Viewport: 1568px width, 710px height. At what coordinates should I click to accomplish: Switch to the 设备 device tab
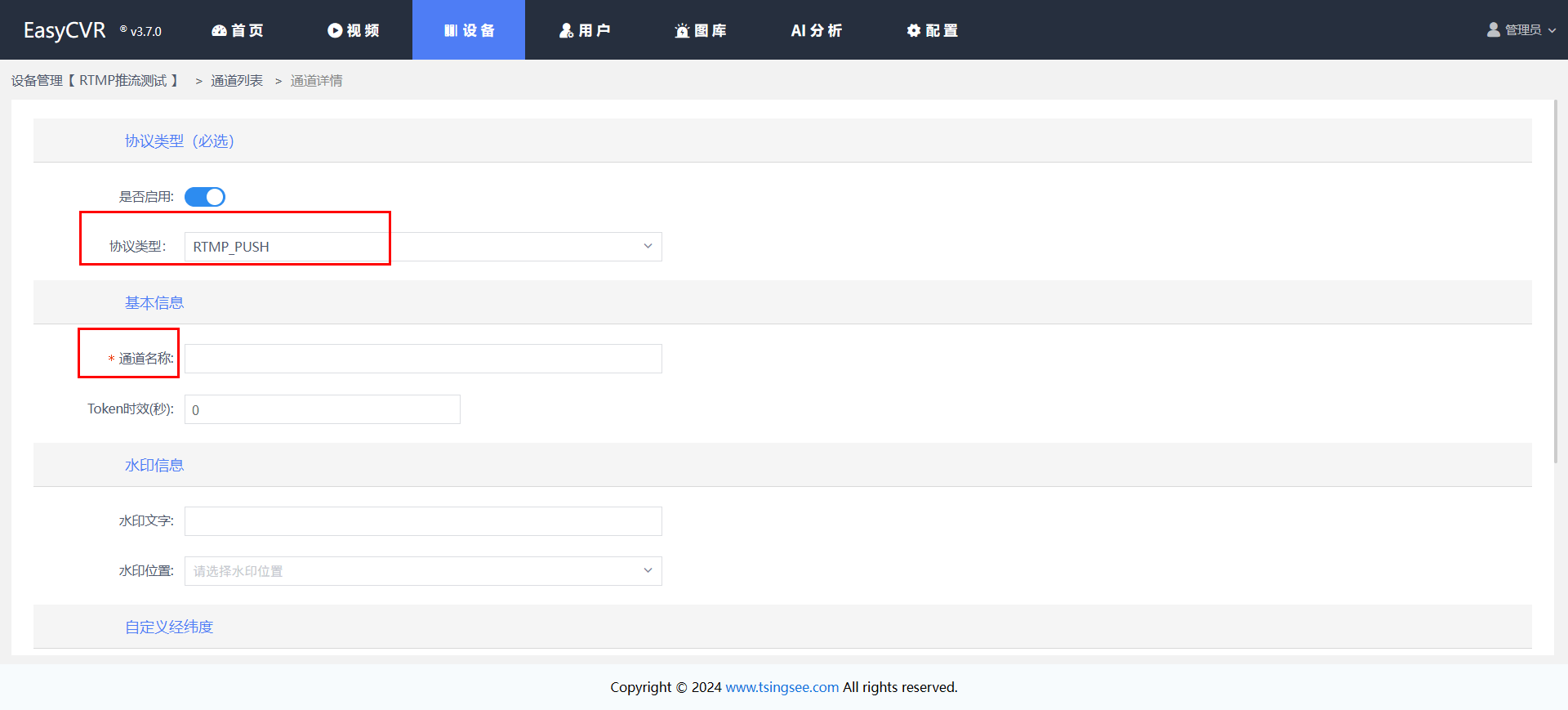(469, 30)
